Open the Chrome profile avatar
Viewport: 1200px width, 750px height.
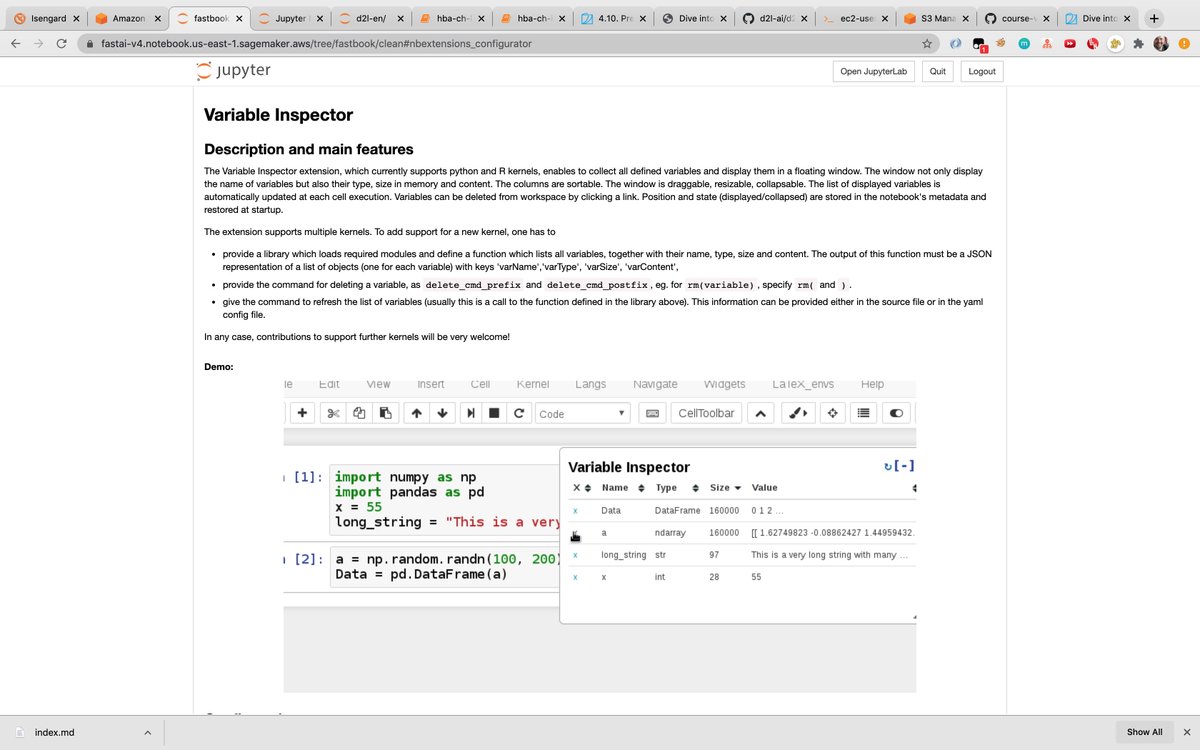click(1161, 43)
